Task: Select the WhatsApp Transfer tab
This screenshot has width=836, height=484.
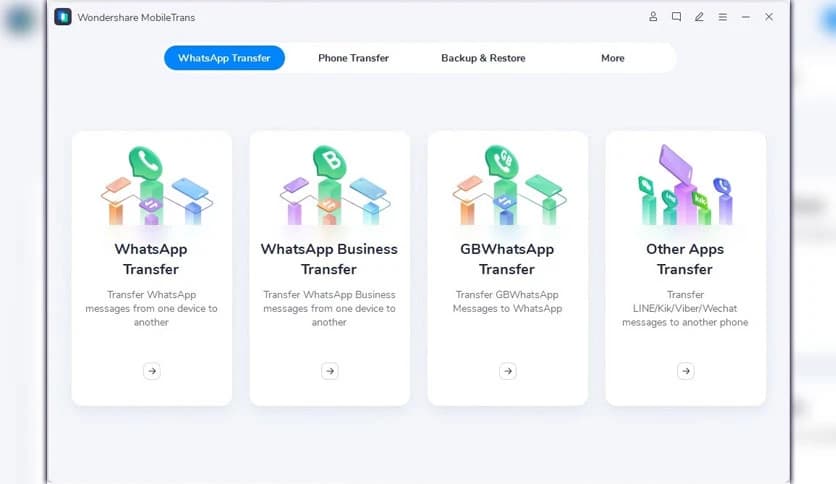Action: click(x=224, y=58)
